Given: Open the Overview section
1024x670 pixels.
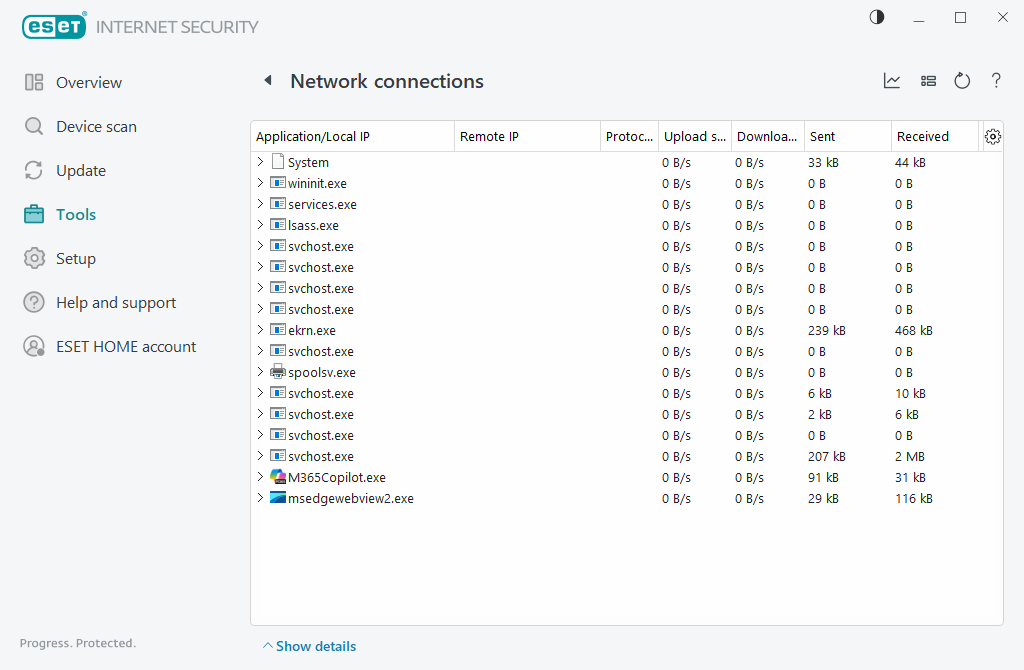Looking at the screenshot, I should click(89, 82).
